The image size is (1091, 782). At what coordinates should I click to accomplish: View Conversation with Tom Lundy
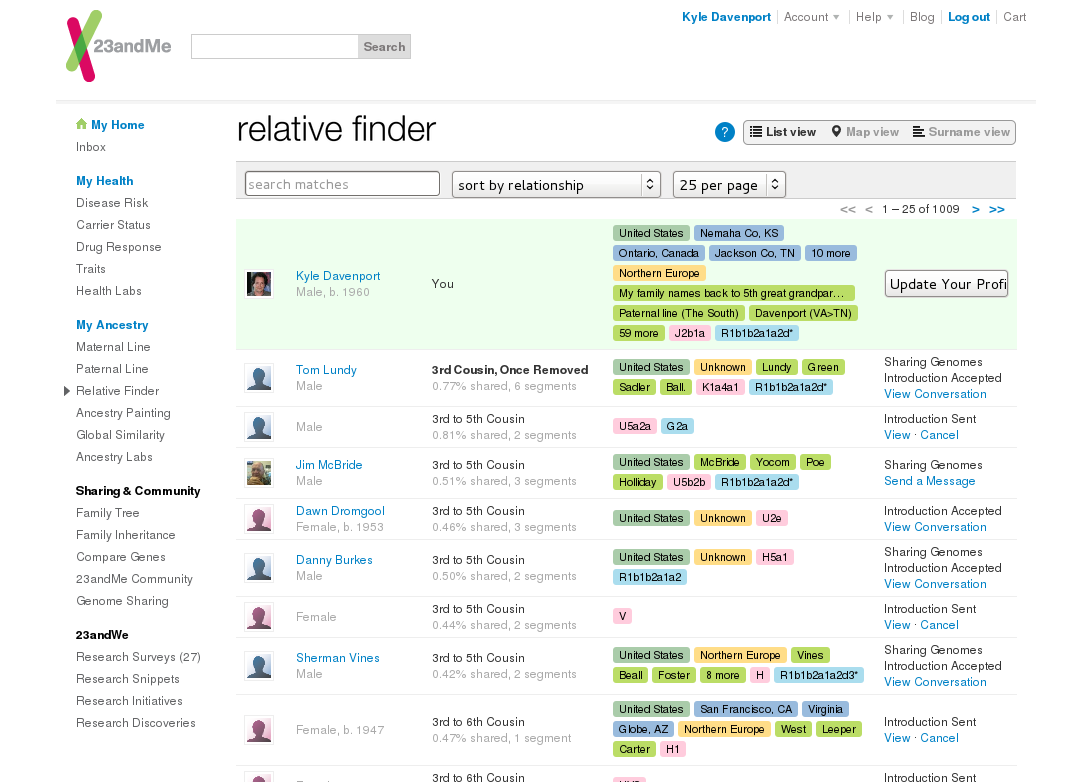tap(935, 394)
